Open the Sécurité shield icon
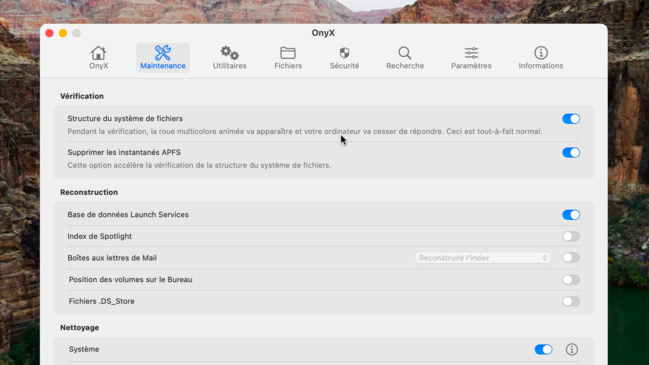Viewport: 649px width, 365px height. [344, 53]
